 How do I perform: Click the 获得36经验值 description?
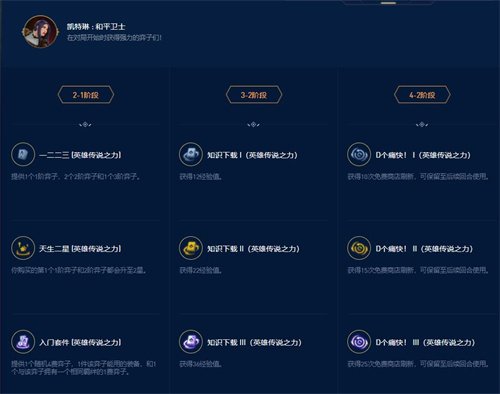(201, 364)
